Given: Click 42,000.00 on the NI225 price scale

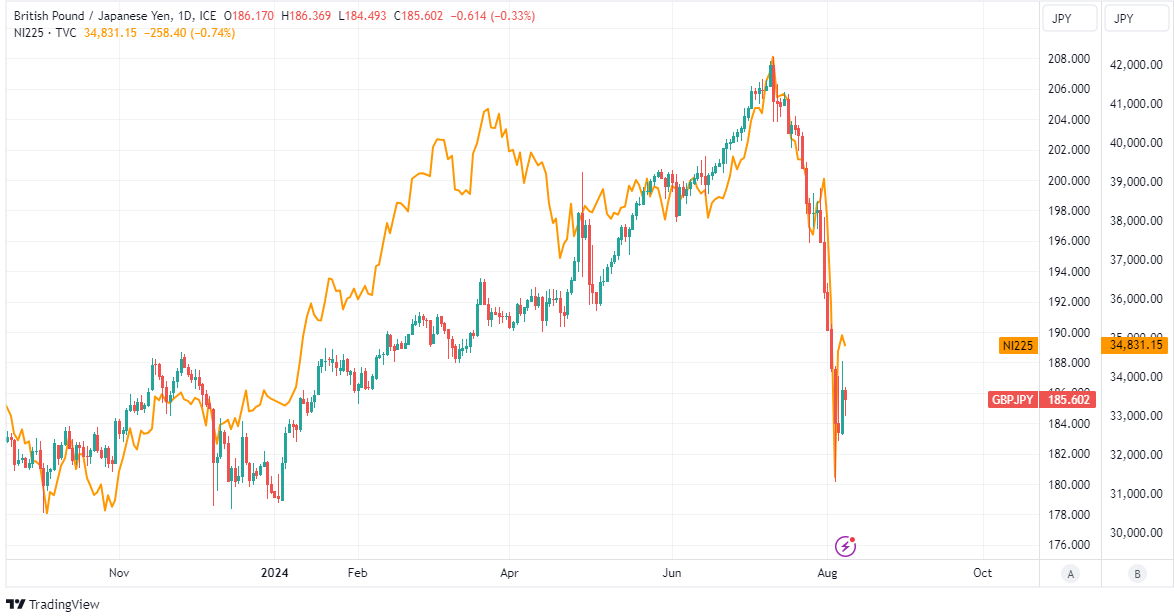Looking at the screenshot, I should [1135, 65].
